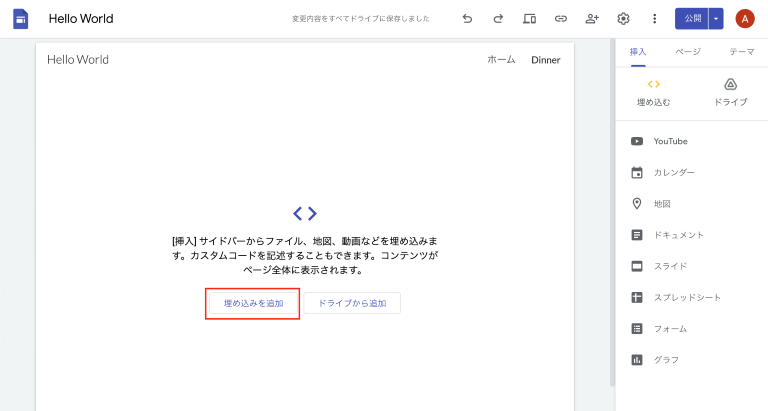The height and width of the screenshot is (411, 768).
Task: Expand the publish button dropdown arrow
Action: pyautogui.click(x=716, y=18)
